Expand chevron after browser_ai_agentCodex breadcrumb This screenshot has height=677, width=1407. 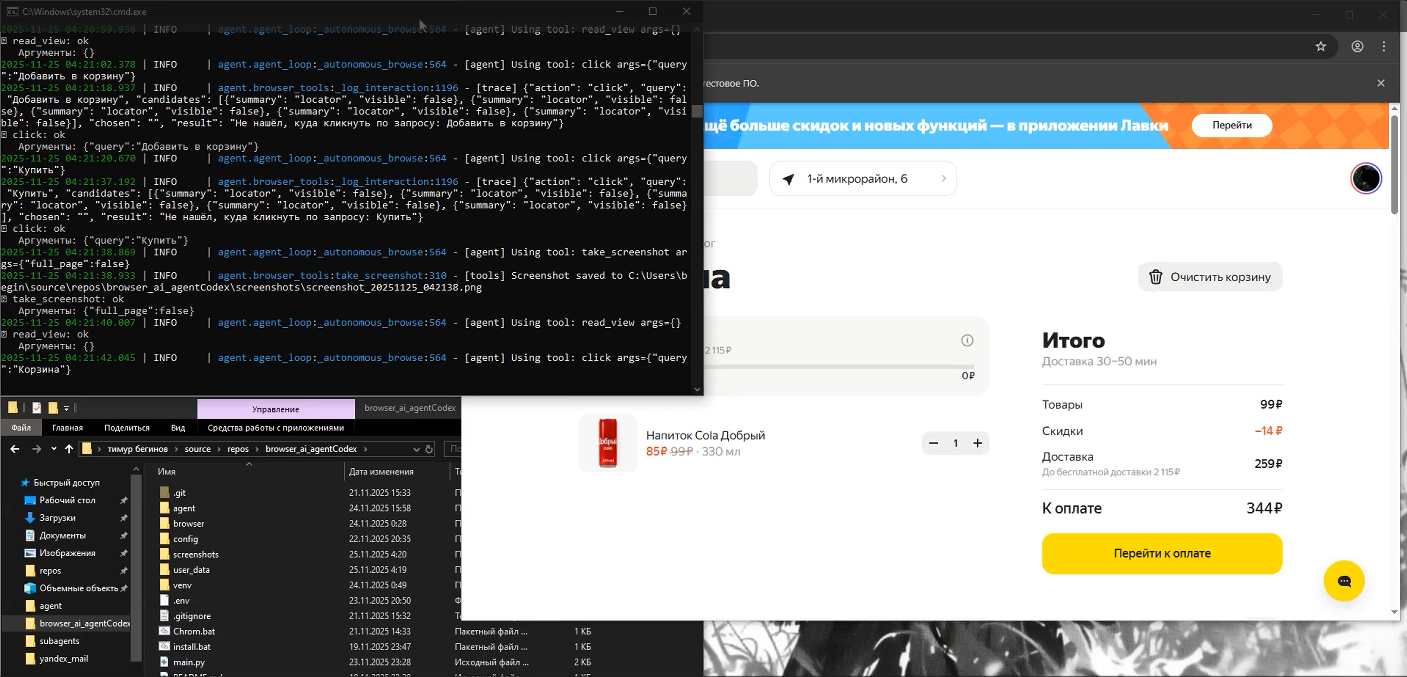(x=366, y=449)
